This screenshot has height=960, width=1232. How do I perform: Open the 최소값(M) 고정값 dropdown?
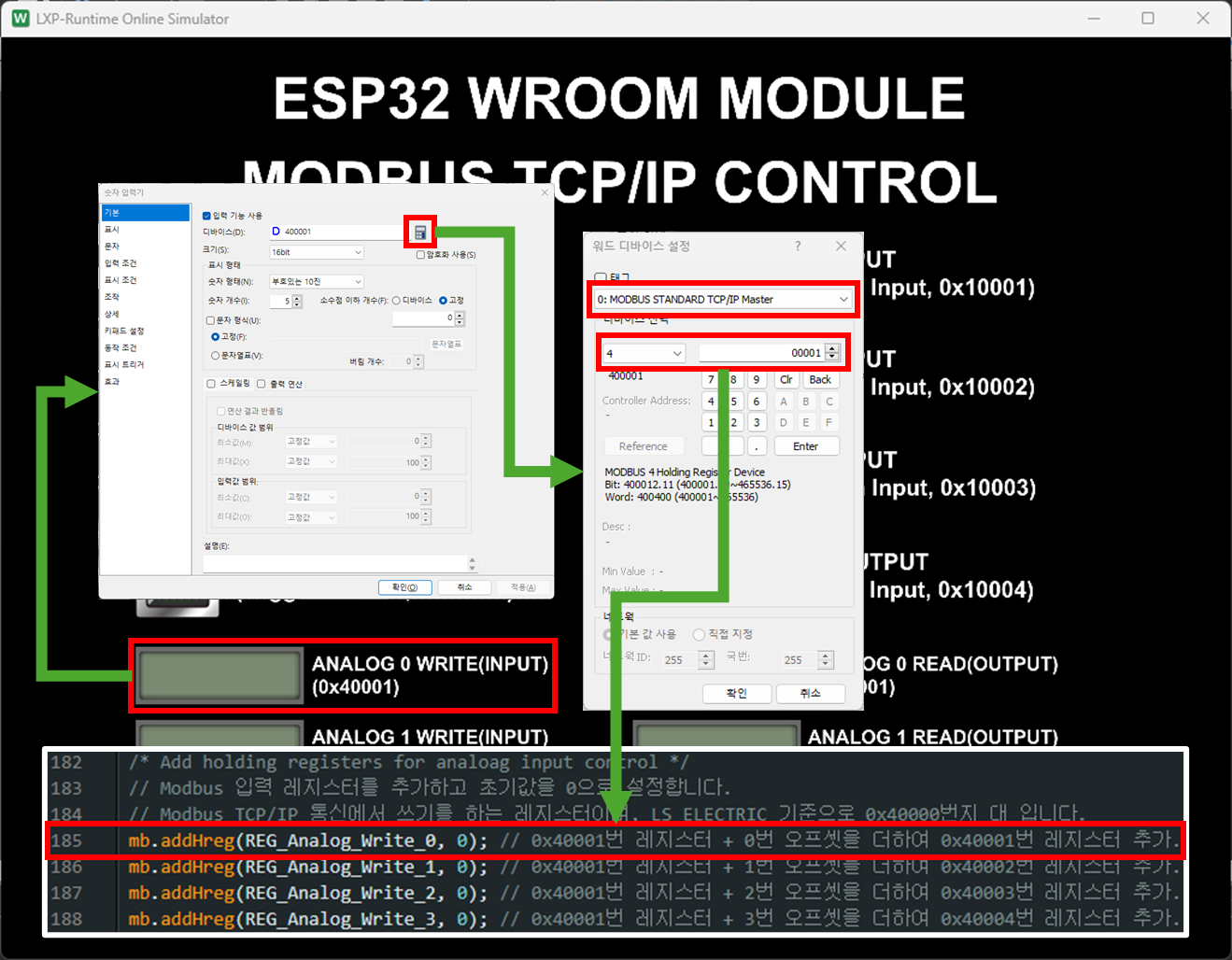311,441
